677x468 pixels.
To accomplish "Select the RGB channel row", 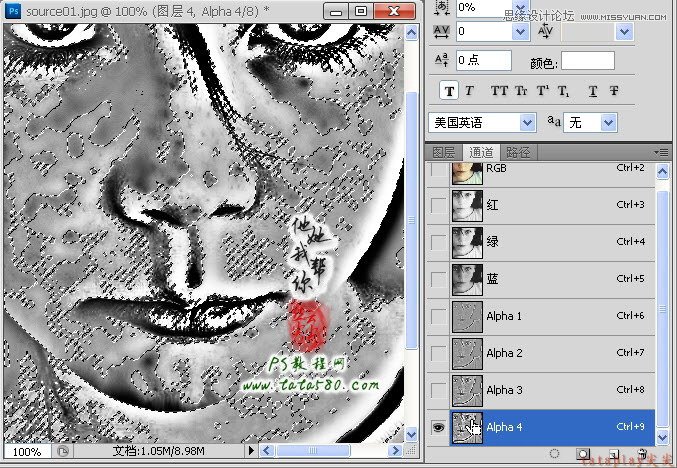I will 541,174.
